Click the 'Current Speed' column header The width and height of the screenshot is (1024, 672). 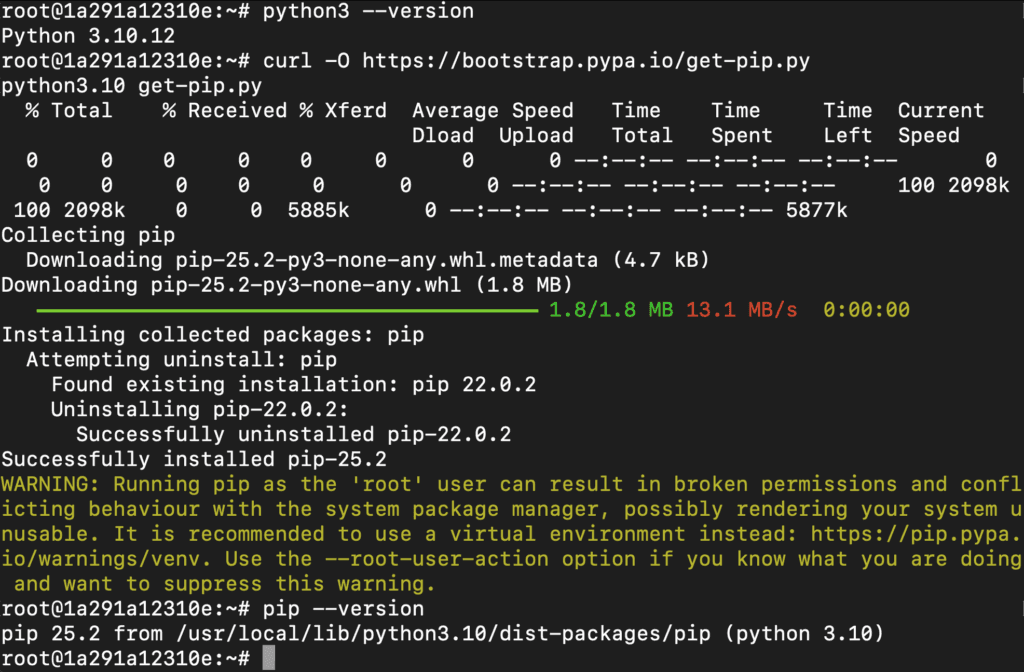point(941,123)
